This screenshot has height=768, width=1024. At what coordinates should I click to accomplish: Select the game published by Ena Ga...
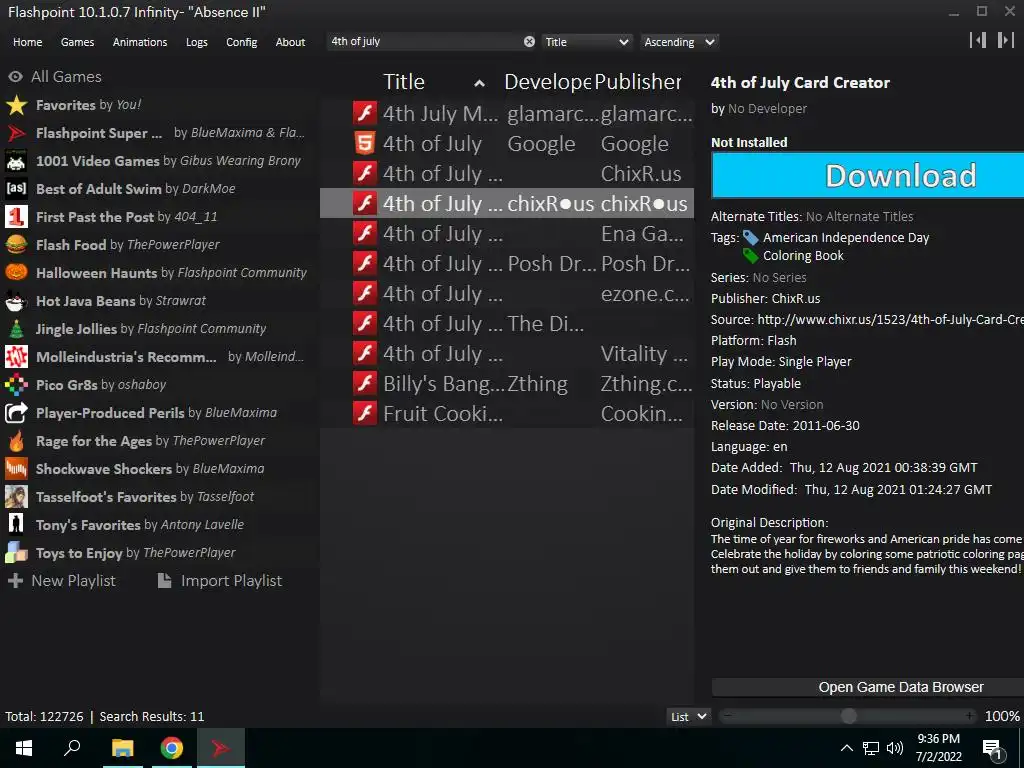pyautogui.click(x=507, y=233)
